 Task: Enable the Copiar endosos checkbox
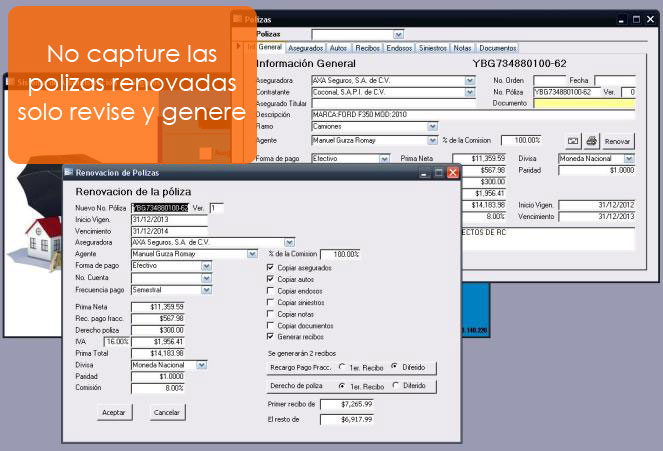pyautogui.click(x=271, y=291)
